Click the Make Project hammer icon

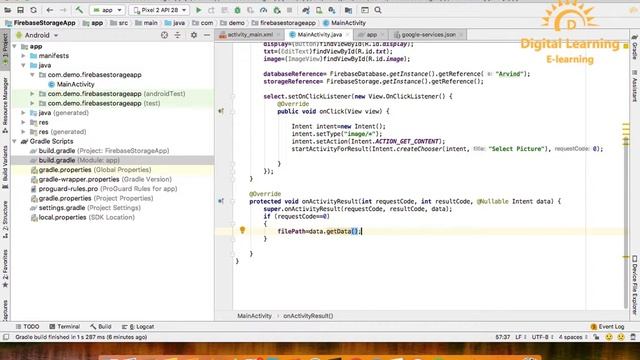point(79,10)
